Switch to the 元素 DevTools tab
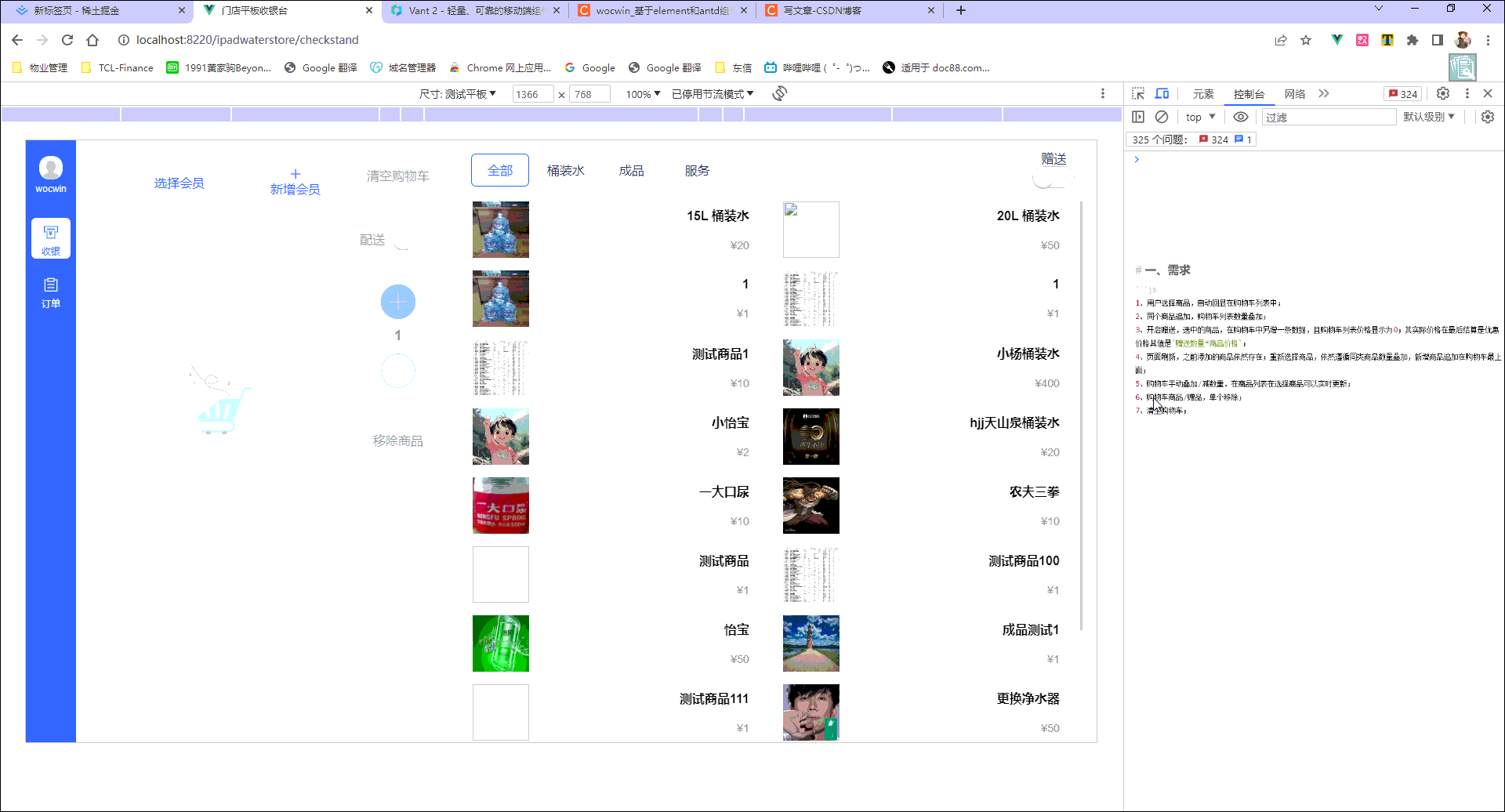This screenshot has height=812, width=1505. (1203, 94)
